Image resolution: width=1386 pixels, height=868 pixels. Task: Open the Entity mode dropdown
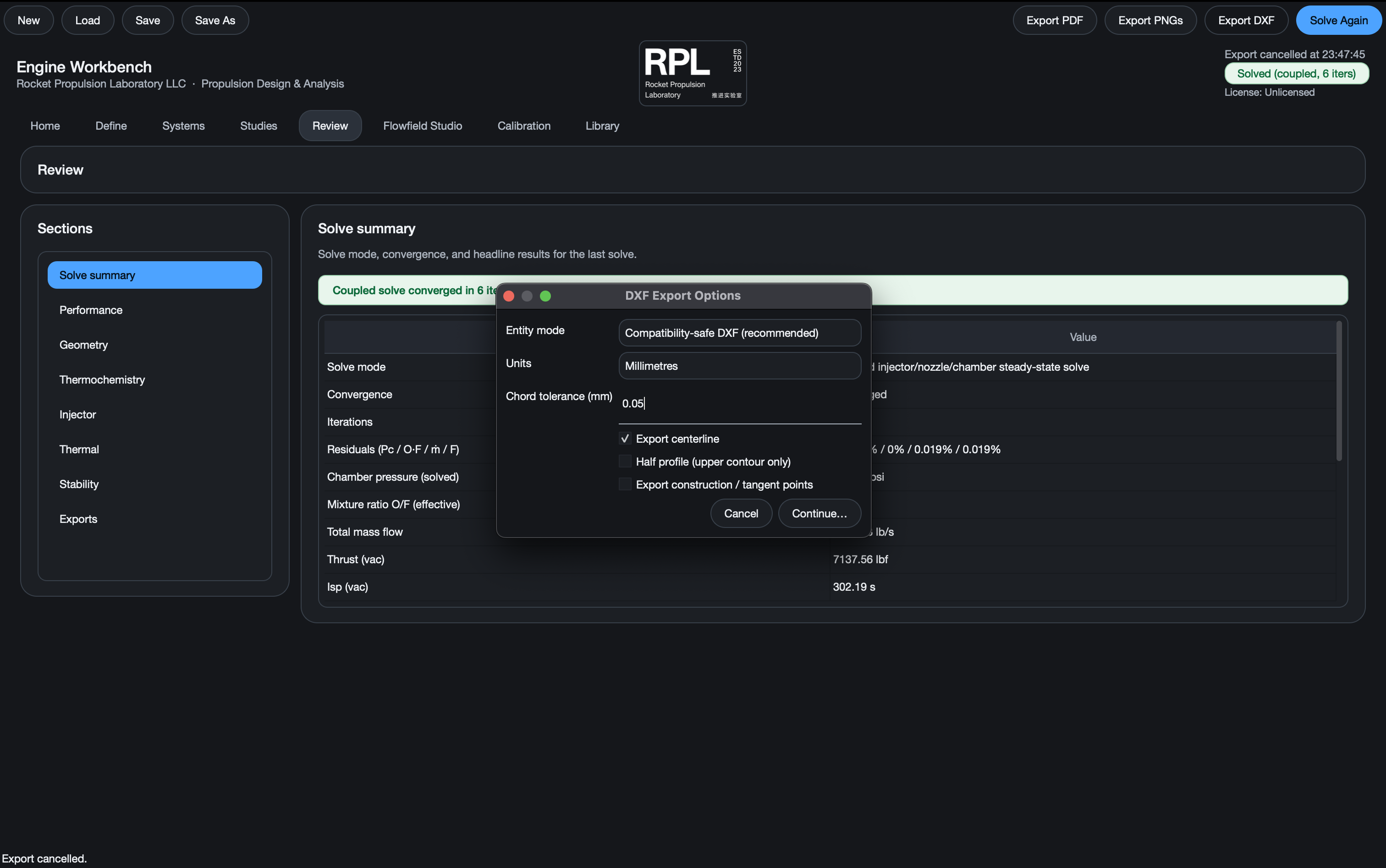739,333
